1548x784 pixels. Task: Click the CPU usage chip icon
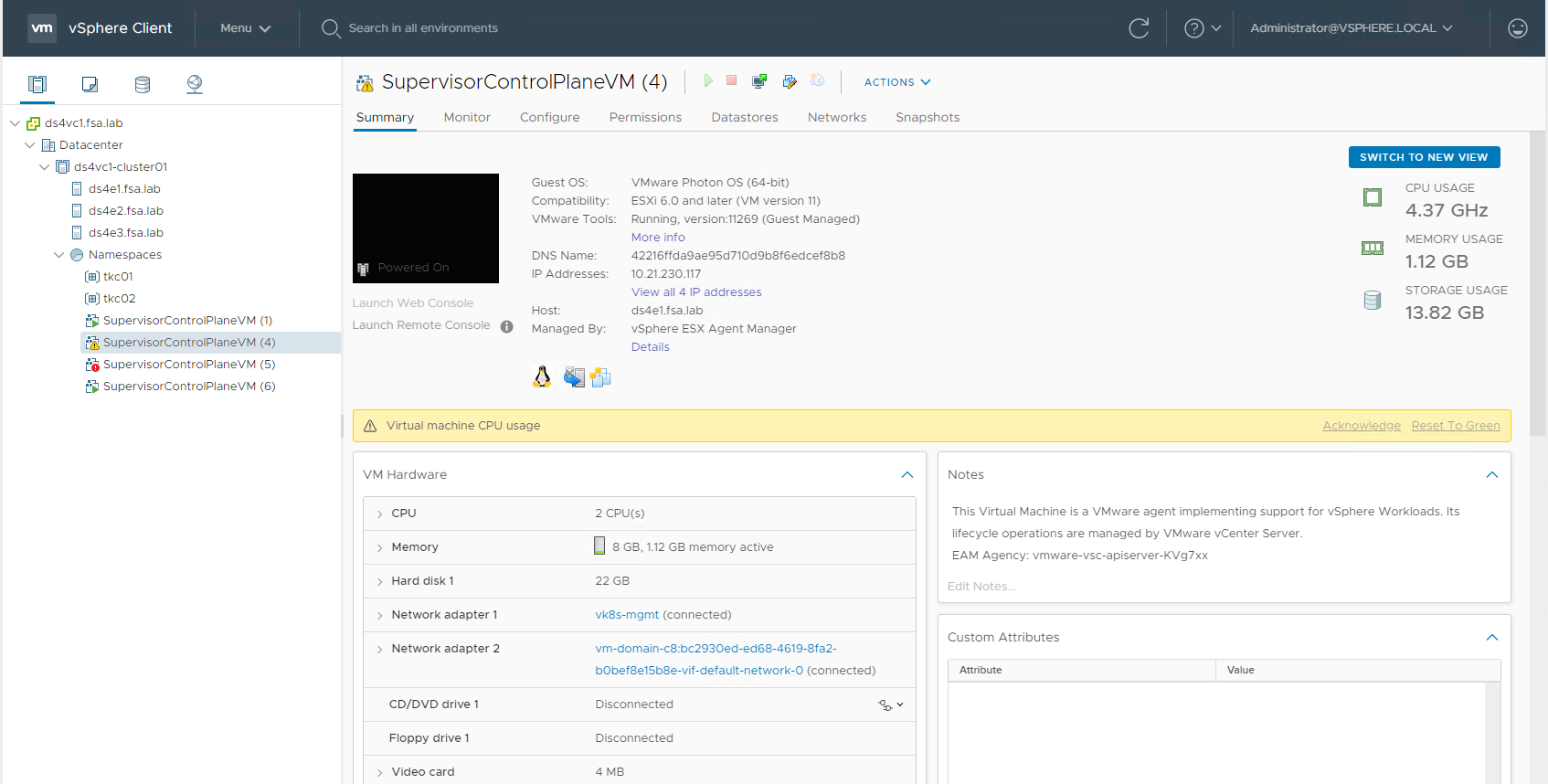[x=1373, y=197]
